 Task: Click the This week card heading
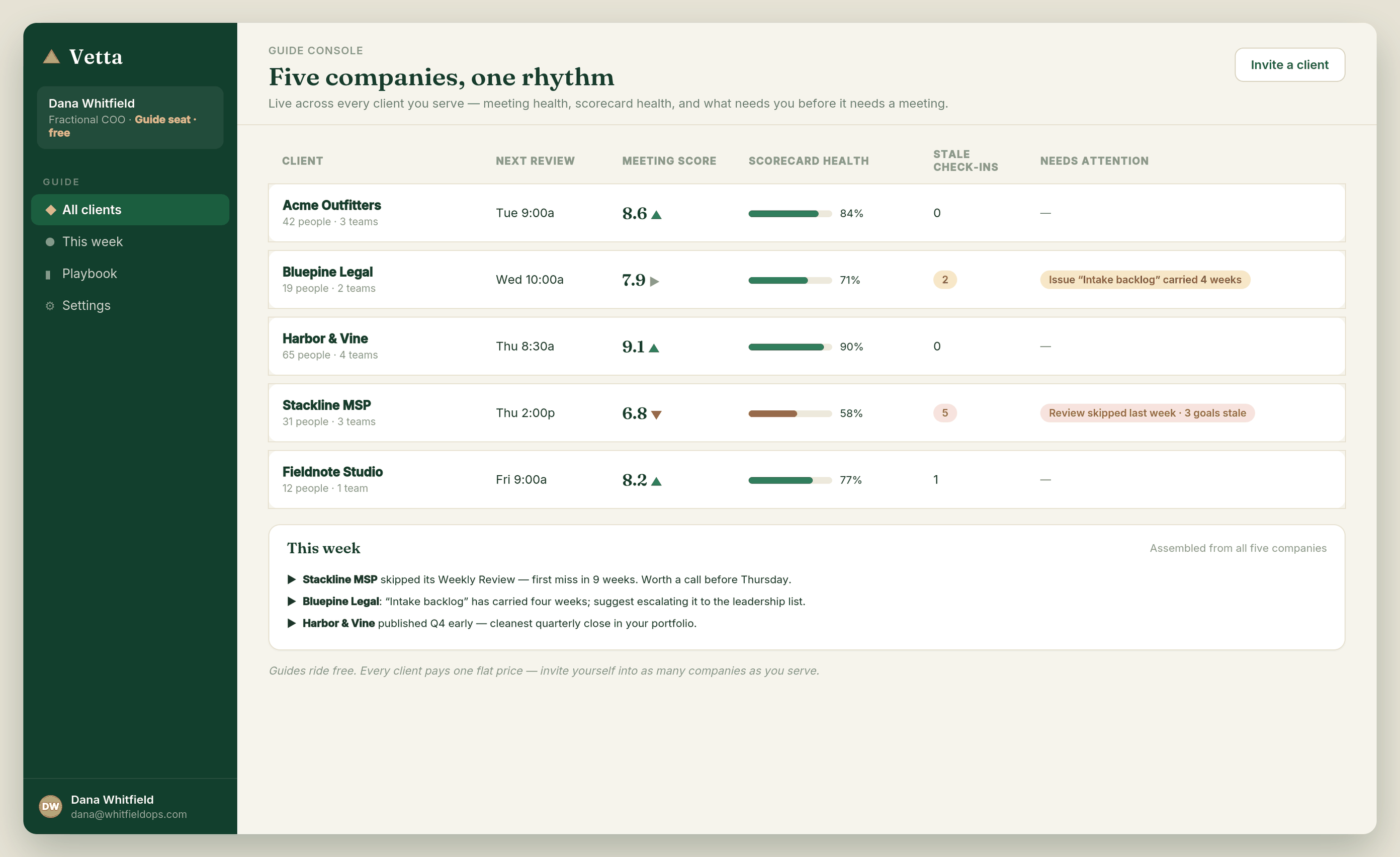(323, 548)
